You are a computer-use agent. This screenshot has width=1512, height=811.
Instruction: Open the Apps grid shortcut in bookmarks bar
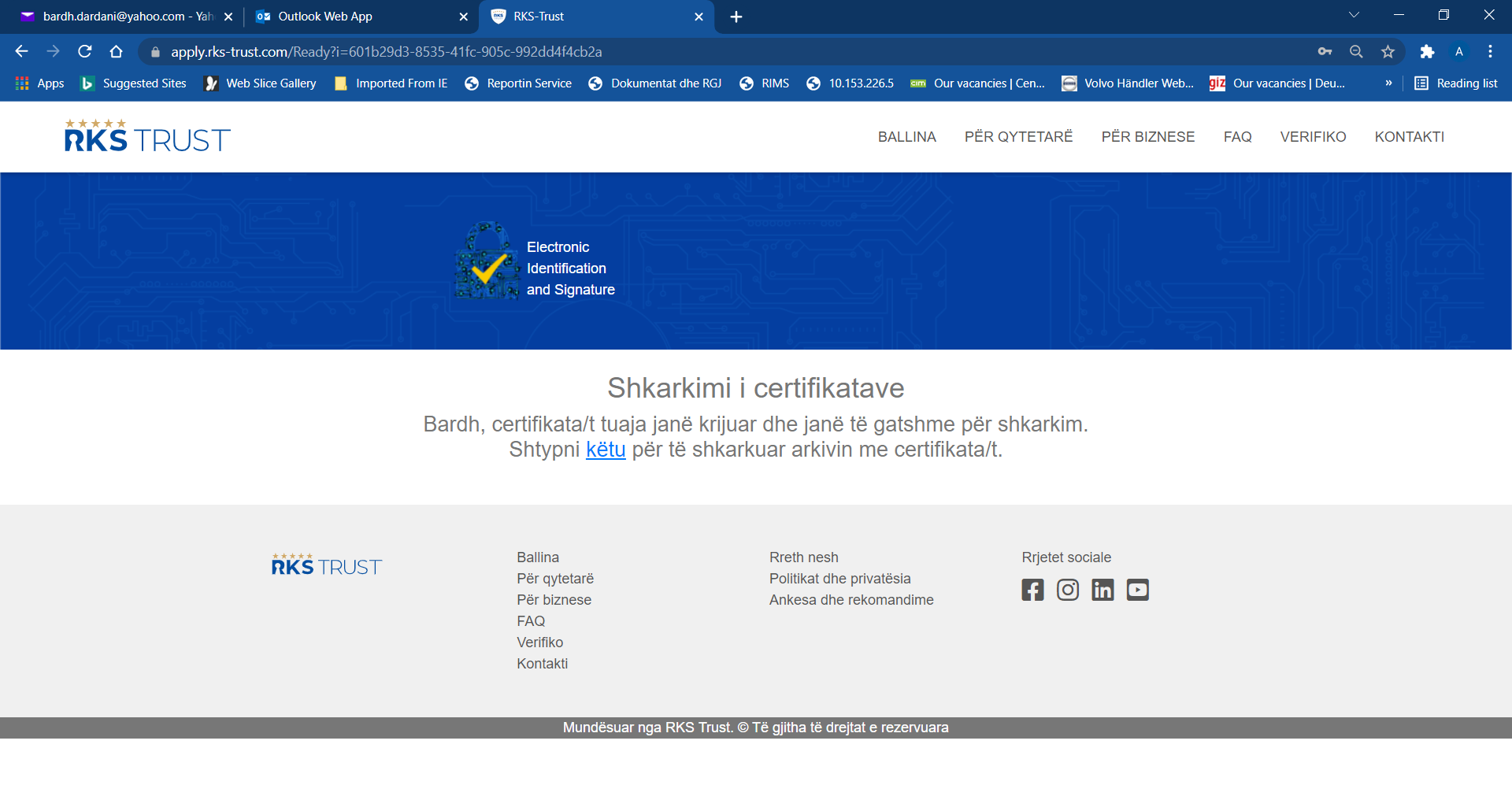pos(39,83)
